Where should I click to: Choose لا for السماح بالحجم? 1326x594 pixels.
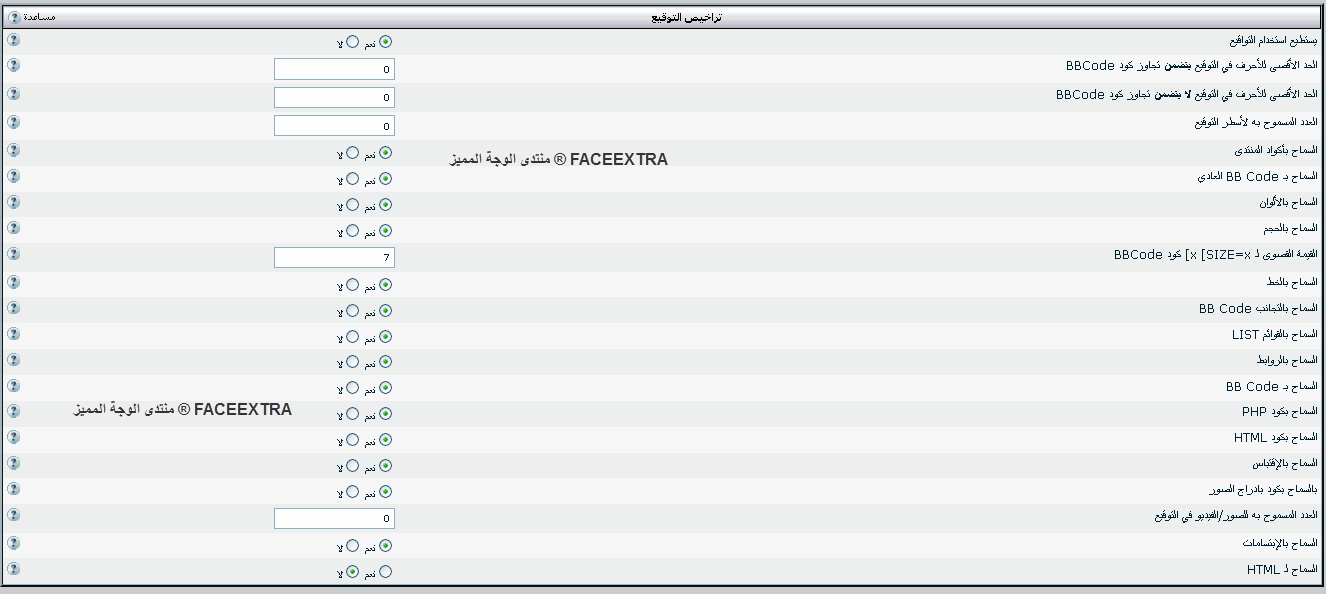coord(352,231)
